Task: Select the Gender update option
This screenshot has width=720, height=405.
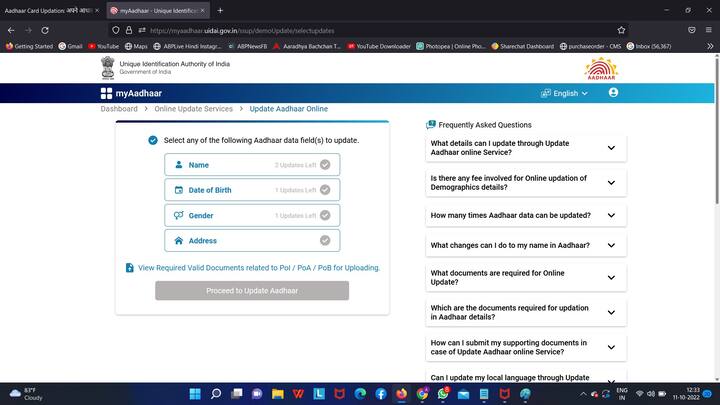Action: [252, 216]
